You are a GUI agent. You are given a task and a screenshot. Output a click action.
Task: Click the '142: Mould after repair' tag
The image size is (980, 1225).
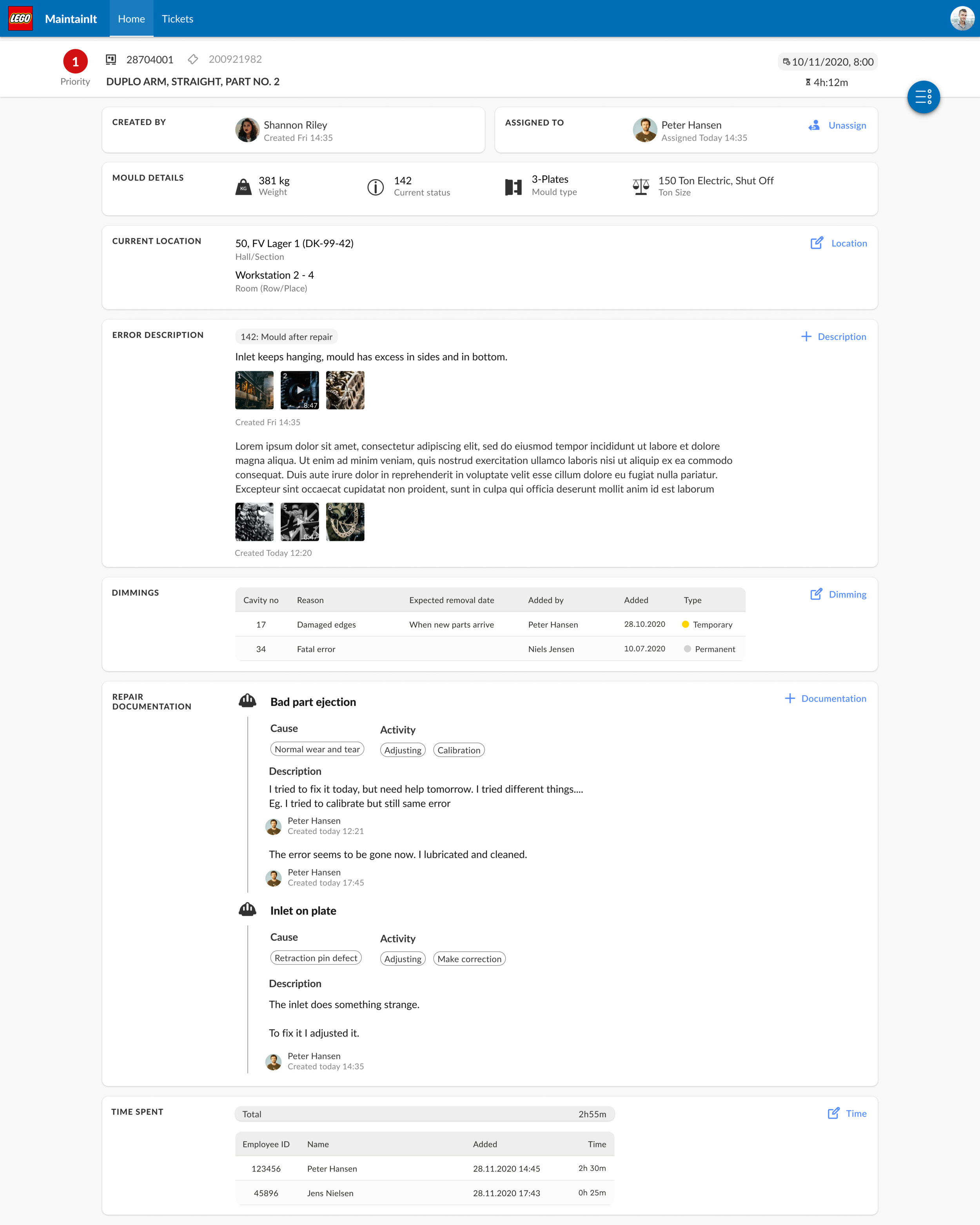286,336
